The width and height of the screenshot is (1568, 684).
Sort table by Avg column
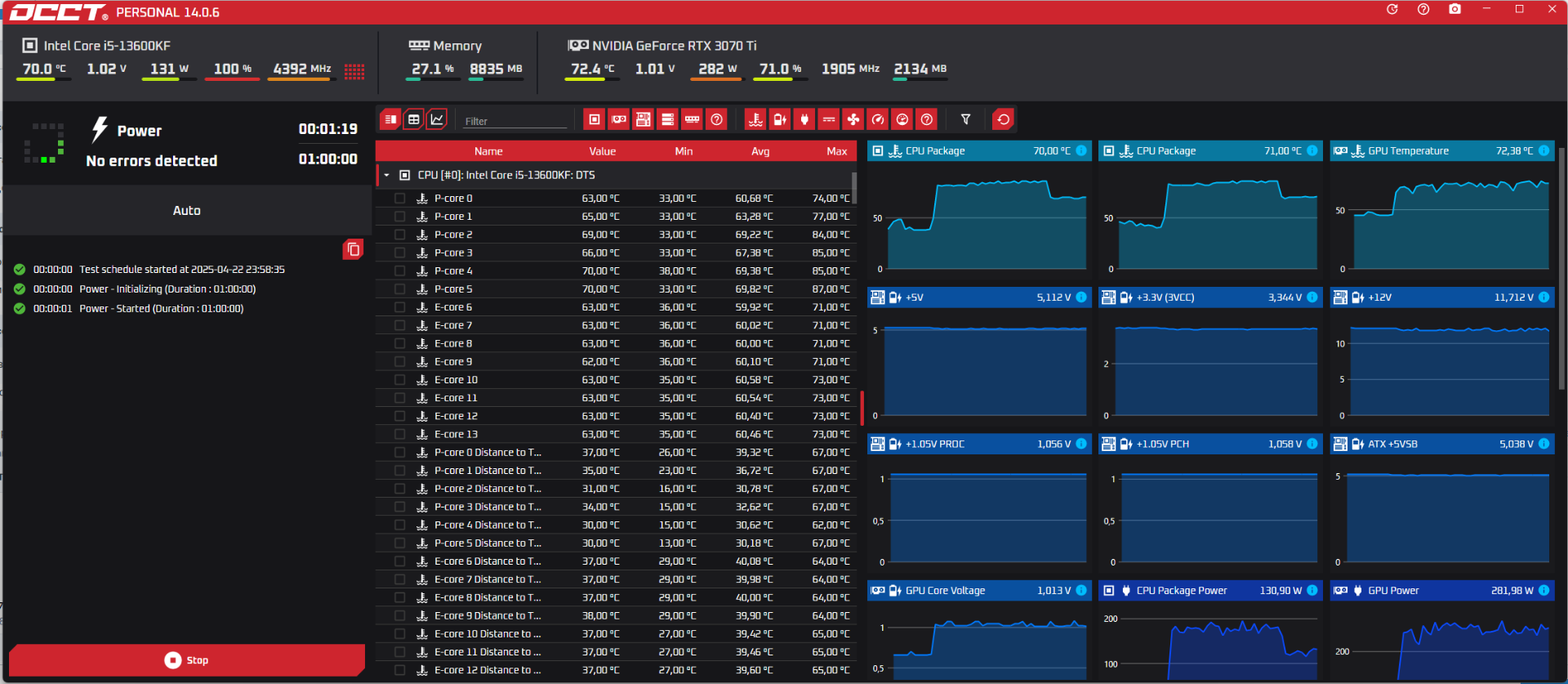(x=760, y=151)
